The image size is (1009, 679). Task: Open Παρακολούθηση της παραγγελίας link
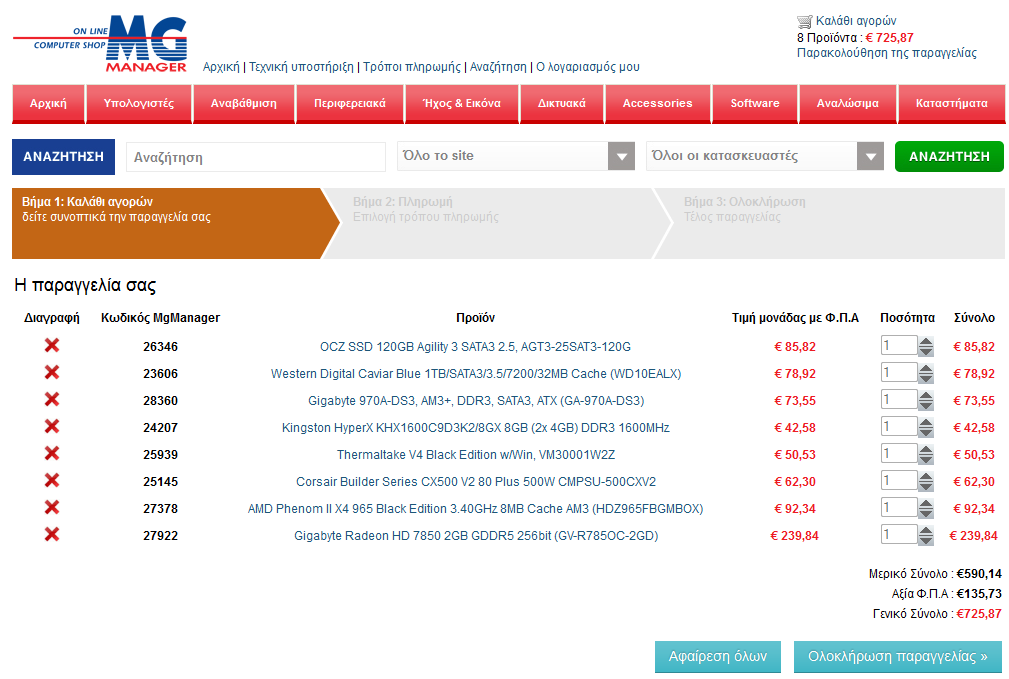pos(887,53)
